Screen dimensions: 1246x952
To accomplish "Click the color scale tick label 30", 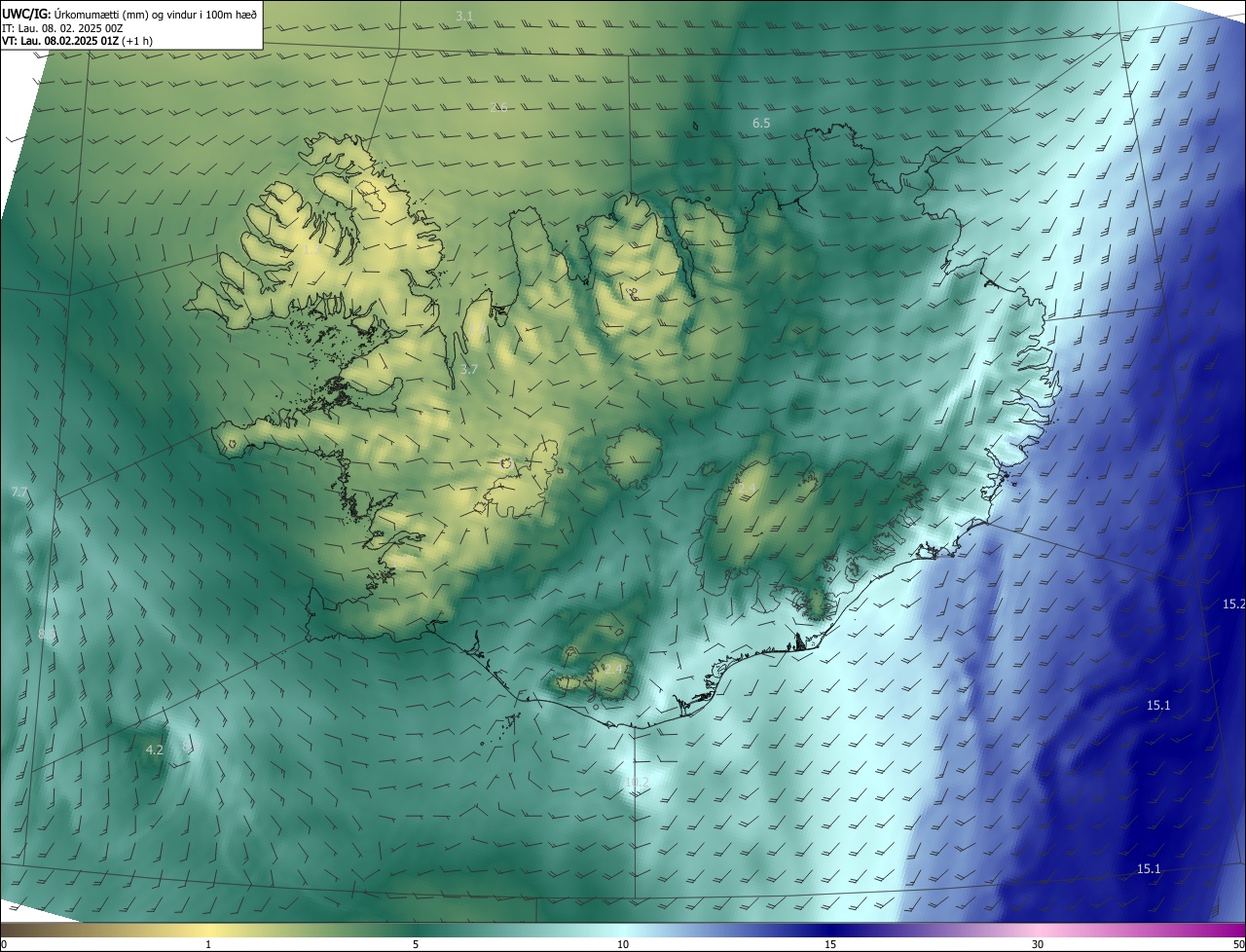I will [x=1038, y=944].
